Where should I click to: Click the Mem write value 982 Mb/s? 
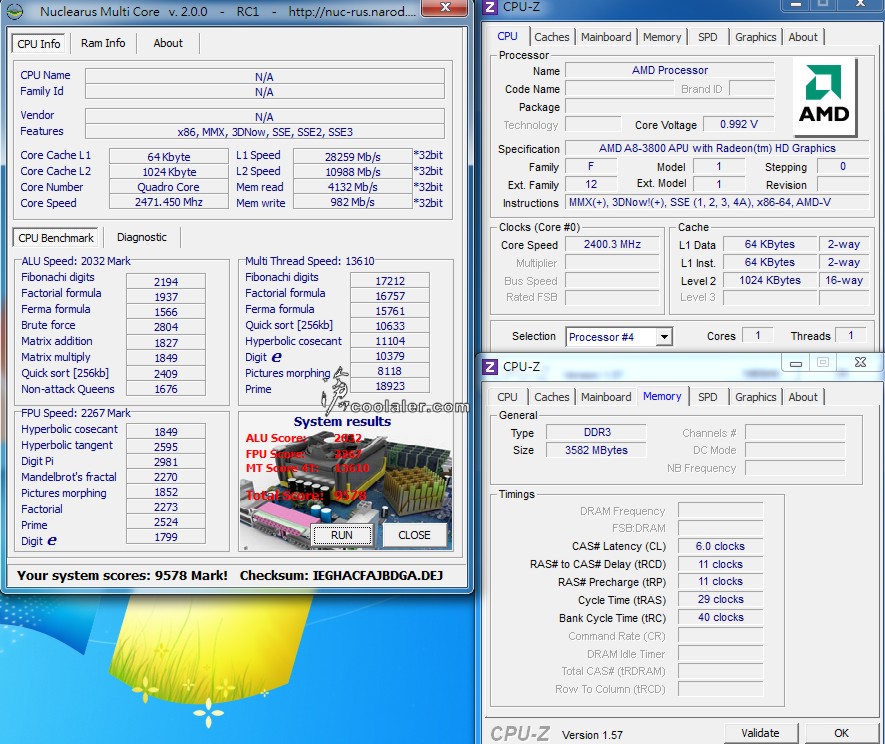353,202
